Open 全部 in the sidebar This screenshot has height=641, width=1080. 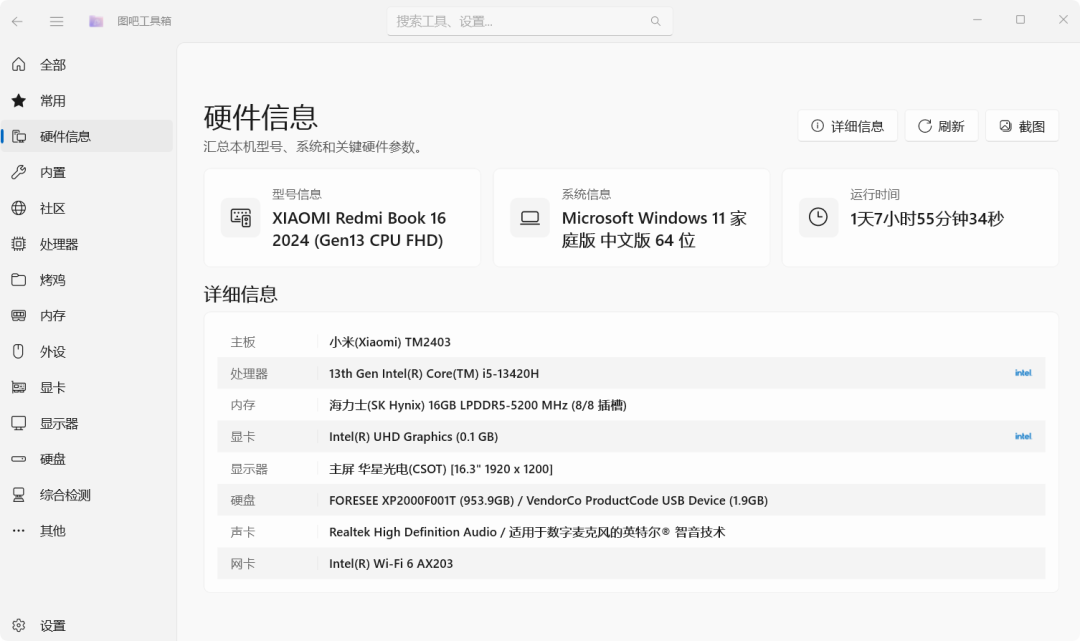[87, 65]
